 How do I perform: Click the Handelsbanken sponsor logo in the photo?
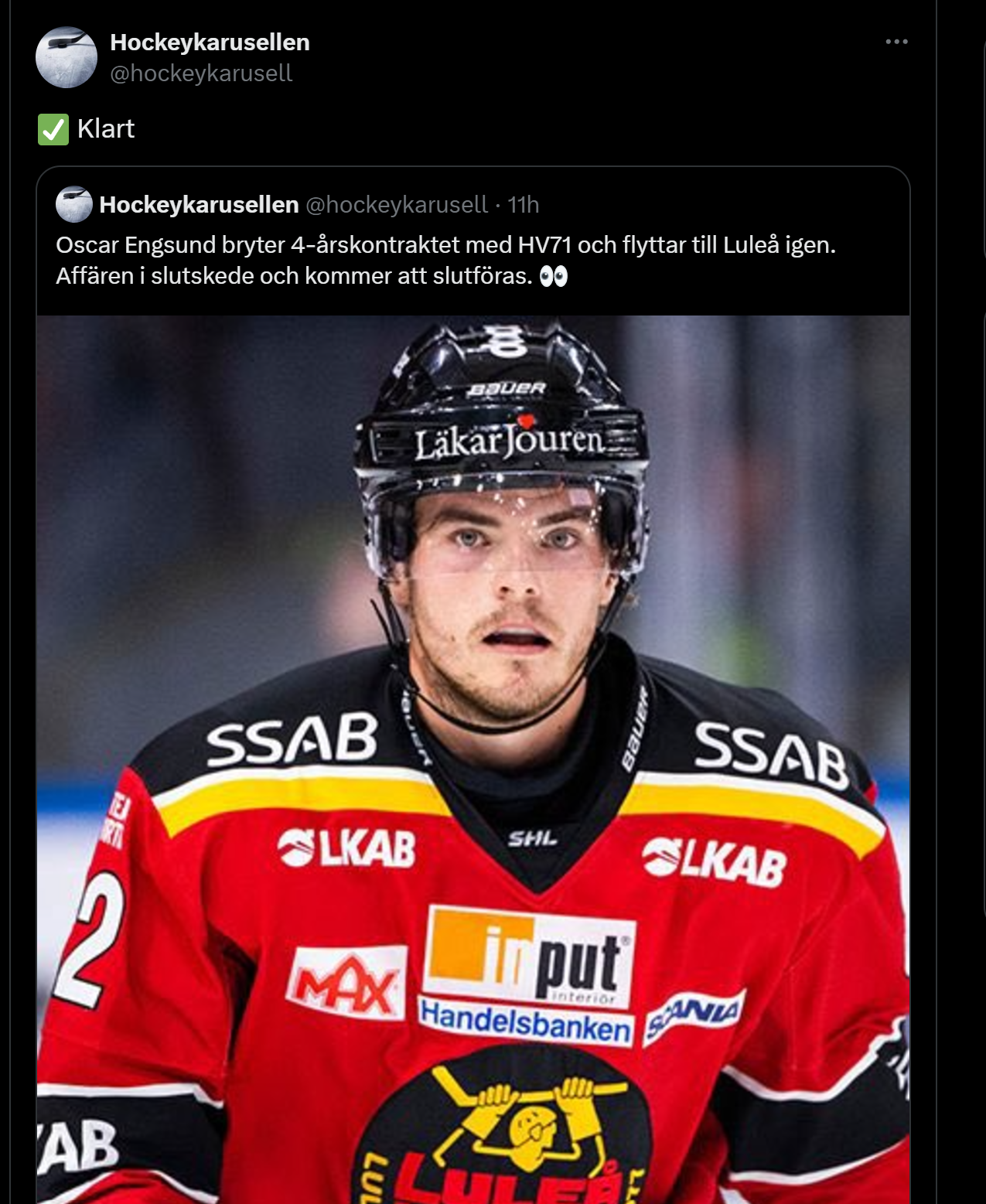tap(526, 1022)
